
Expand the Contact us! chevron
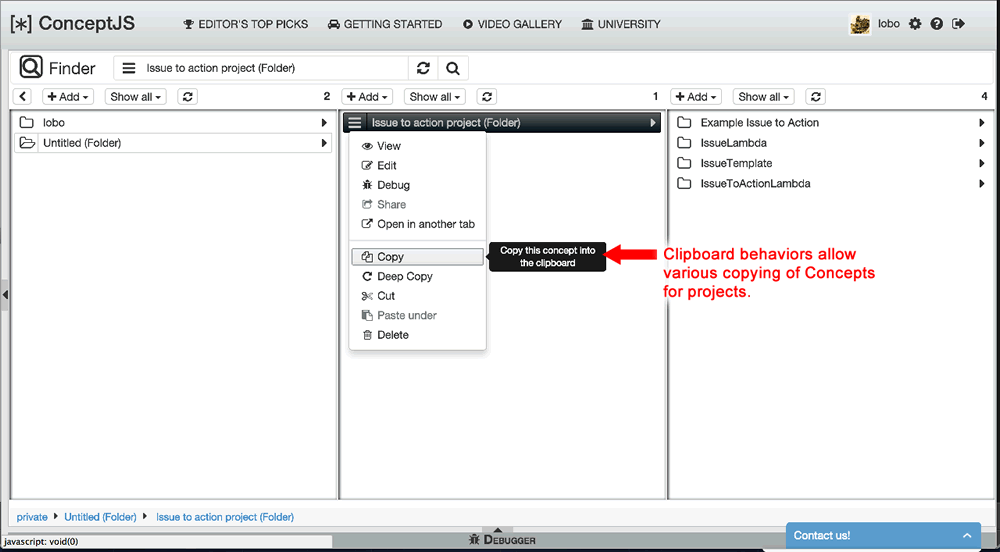coord(967,536)
